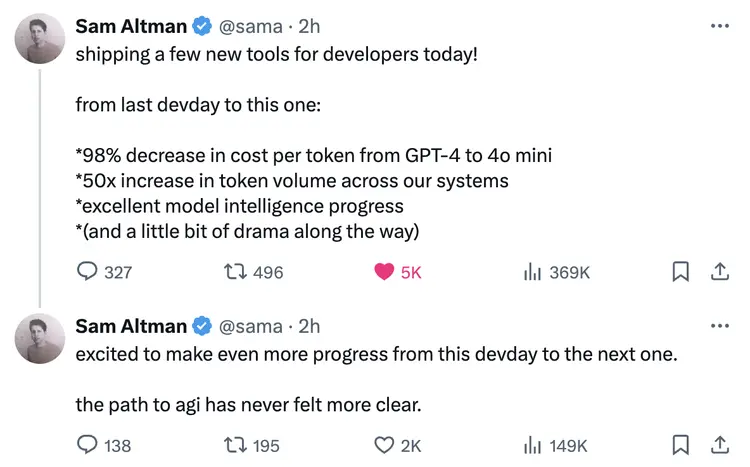Screen dimensions: 750x467
Task: Bookmark the second tweet about agi
Action: click(681, 445)
